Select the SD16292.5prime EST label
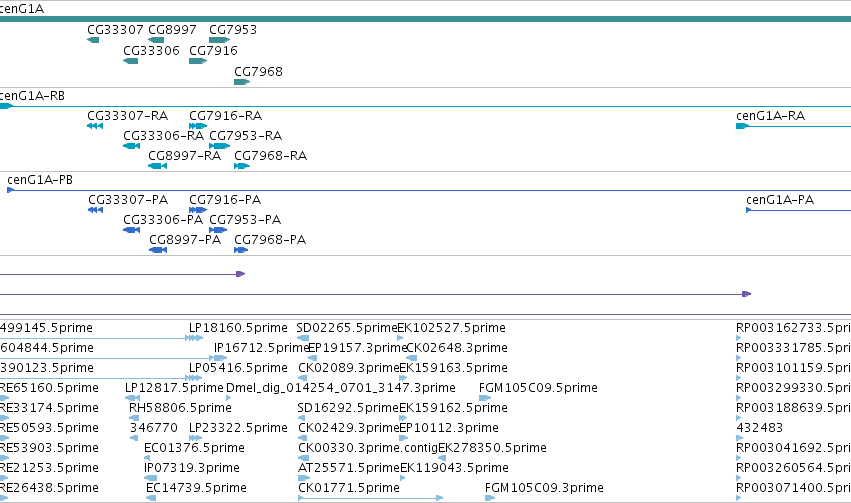This screenshot has width=851, height=503. click(348, 408)
